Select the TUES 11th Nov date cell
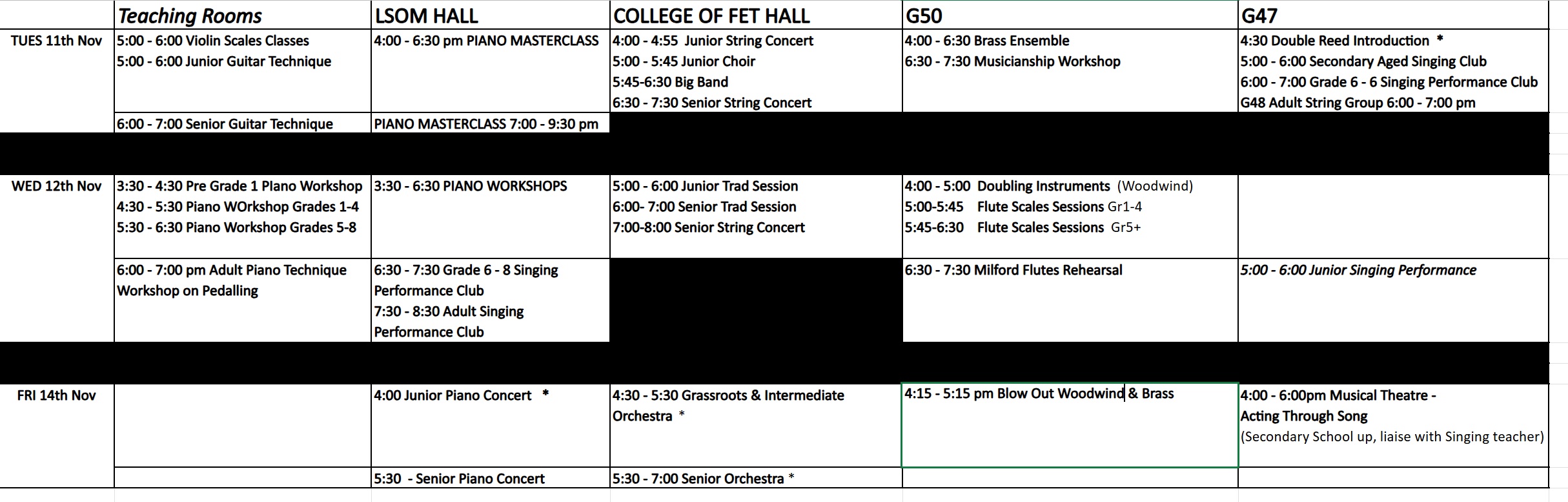Image resolution: width=1568 pixels, height=502 pixels. pos(57,41)
